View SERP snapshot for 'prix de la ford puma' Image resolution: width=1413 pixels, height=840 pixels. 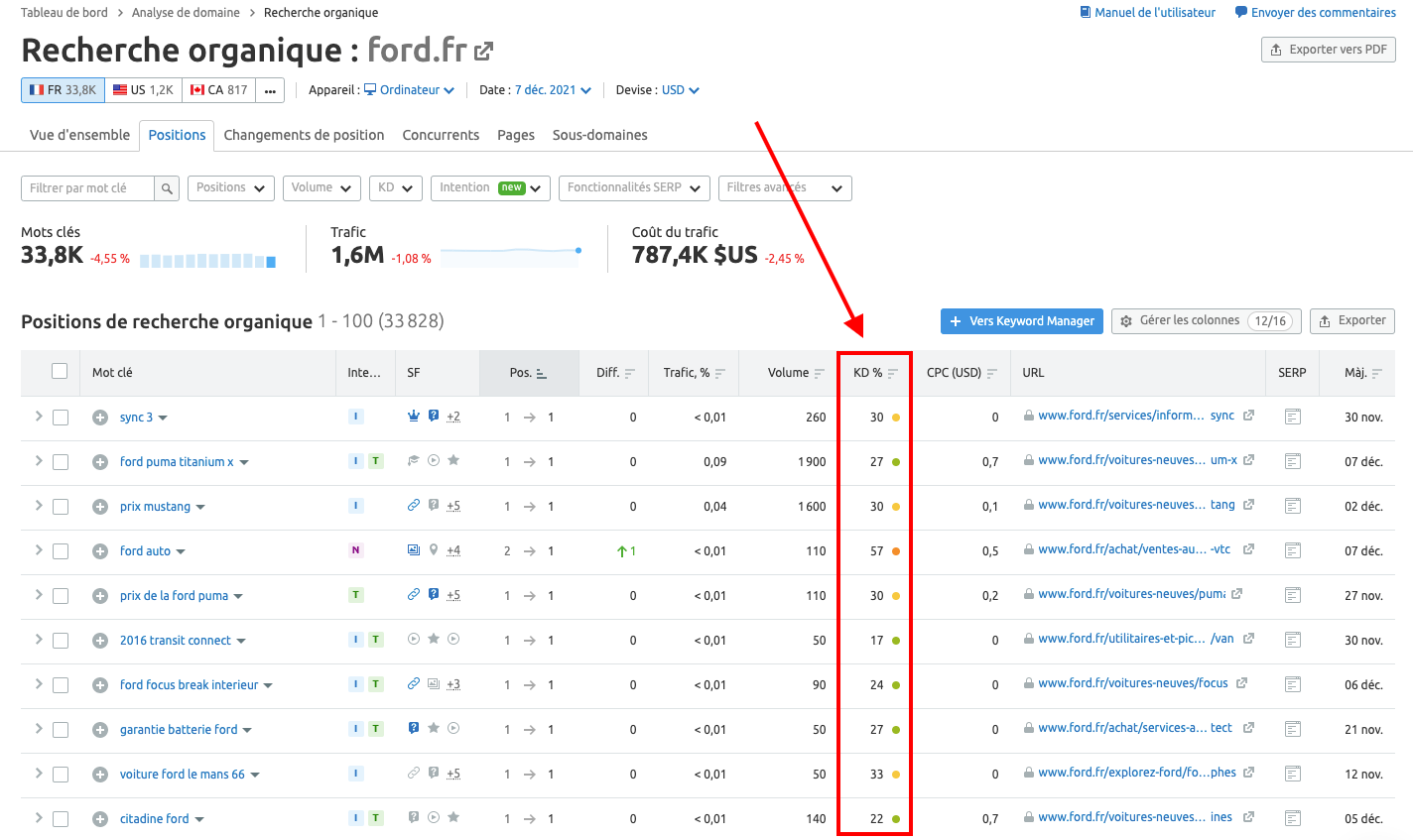pyautogui.click(x=1292, y=595)
